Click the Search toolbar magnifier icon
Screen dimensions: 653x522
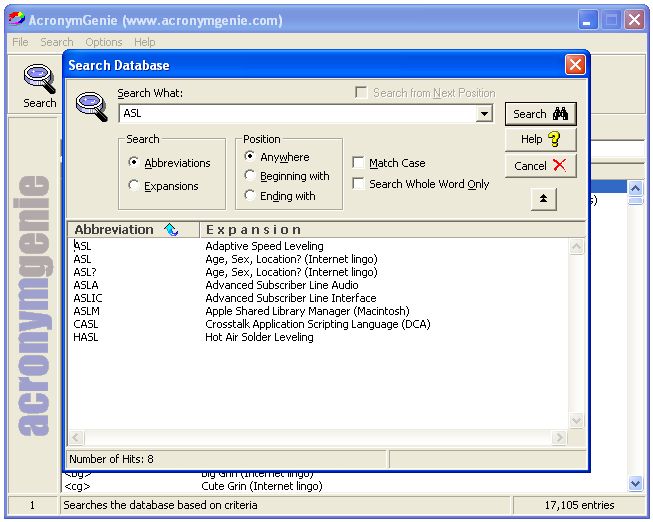(40, 79)
